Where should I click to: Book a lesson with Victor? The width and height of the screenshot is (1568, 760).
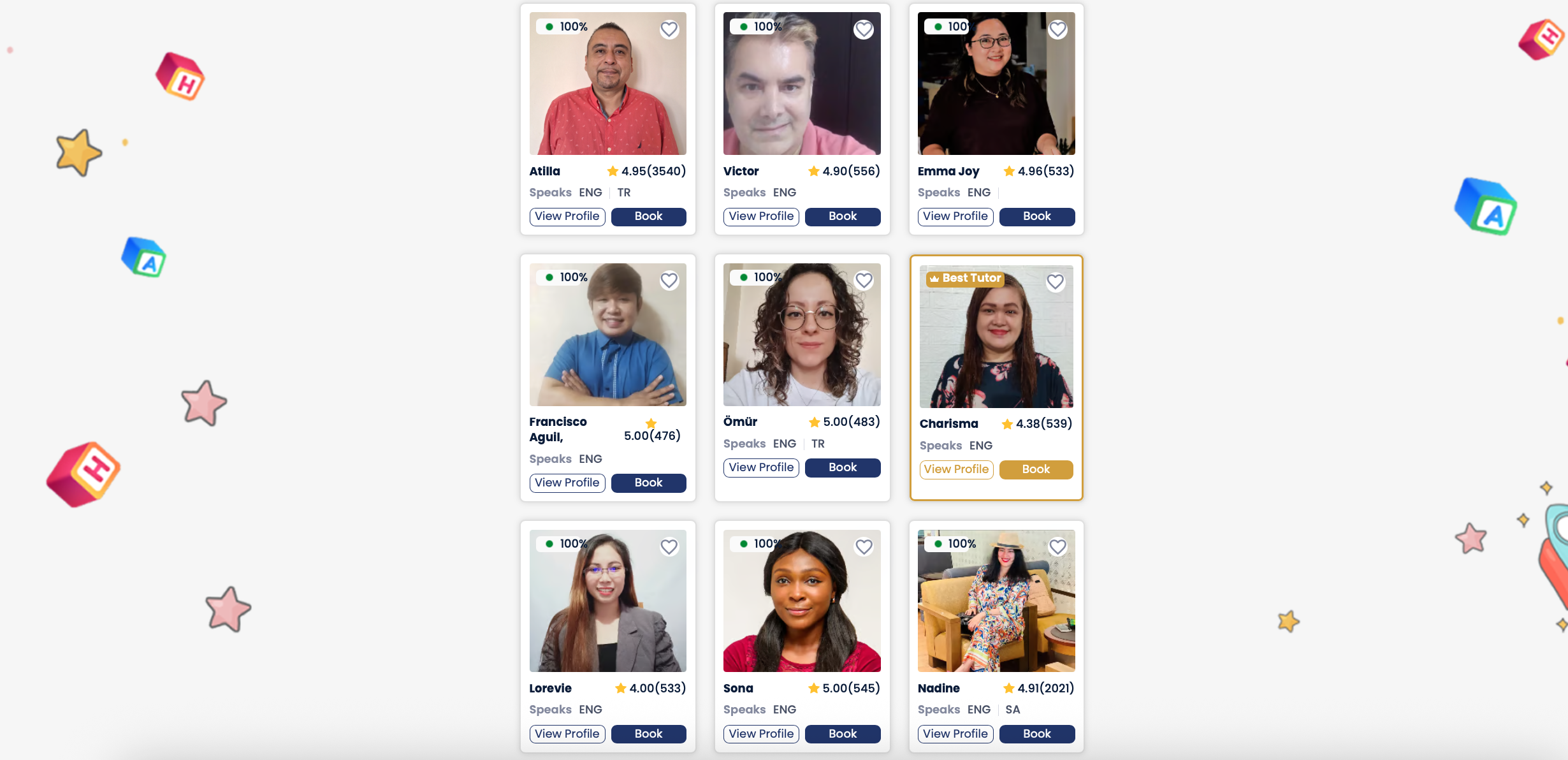843,217
